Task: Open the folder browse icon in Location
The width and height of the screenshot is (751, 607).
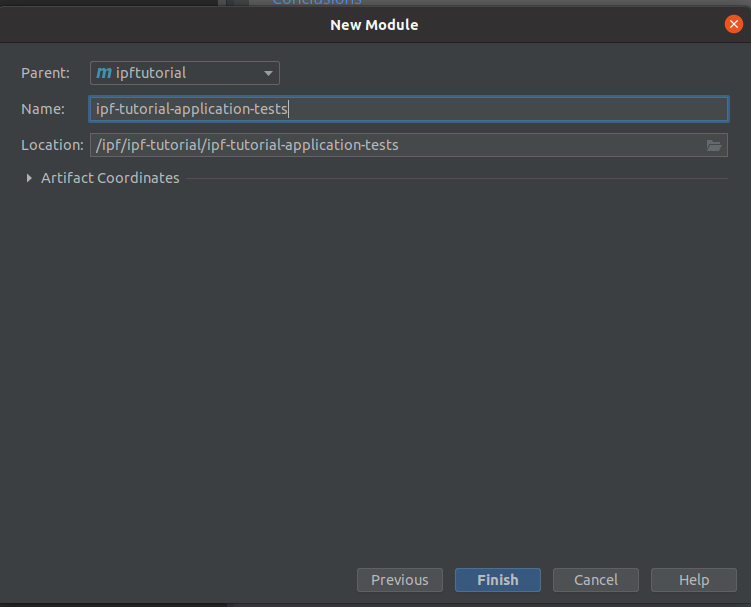Action: (x=713, y=145)
